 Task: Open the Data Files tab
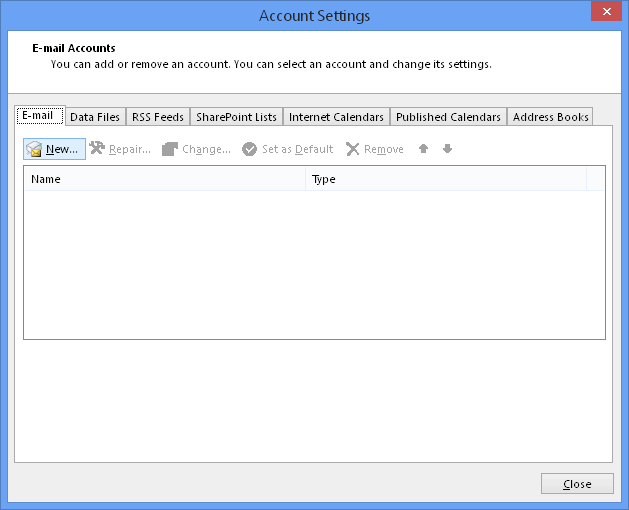pyautogui.click(x=95, y=117)
